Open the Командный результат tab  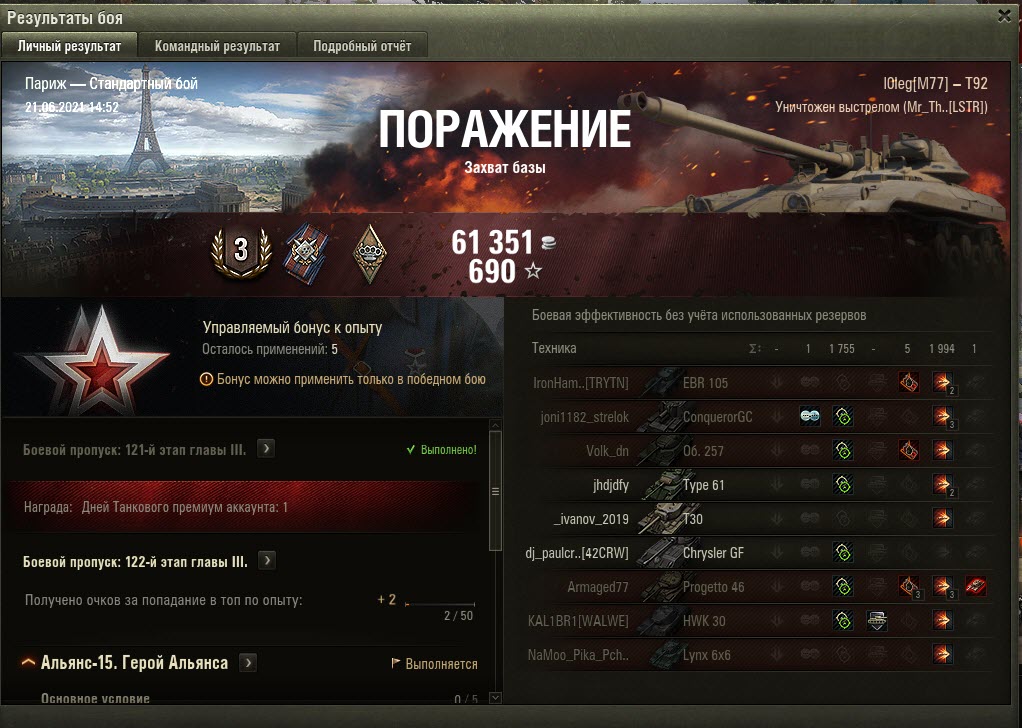point(217,46)
